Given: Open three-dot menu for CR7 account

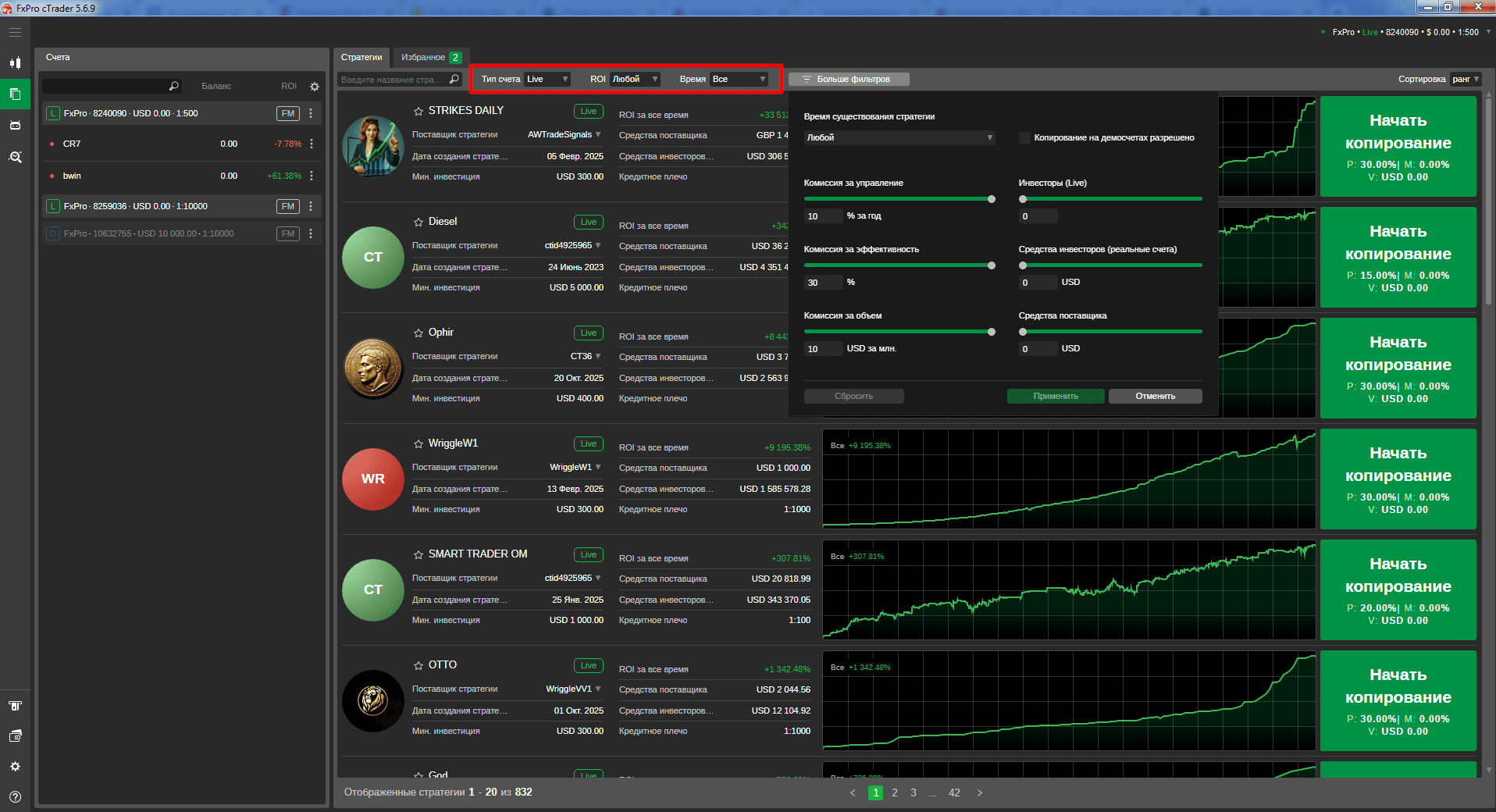Looking at the screenshot, I should [312, 144].
